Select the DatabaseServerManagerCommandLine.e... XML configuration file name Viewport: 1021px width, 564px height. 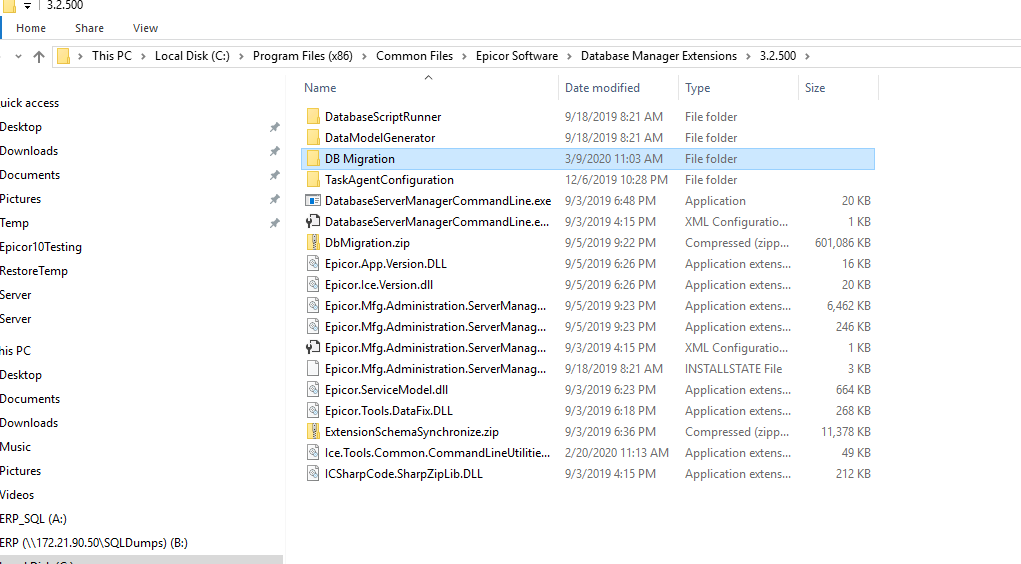point(437,222)
